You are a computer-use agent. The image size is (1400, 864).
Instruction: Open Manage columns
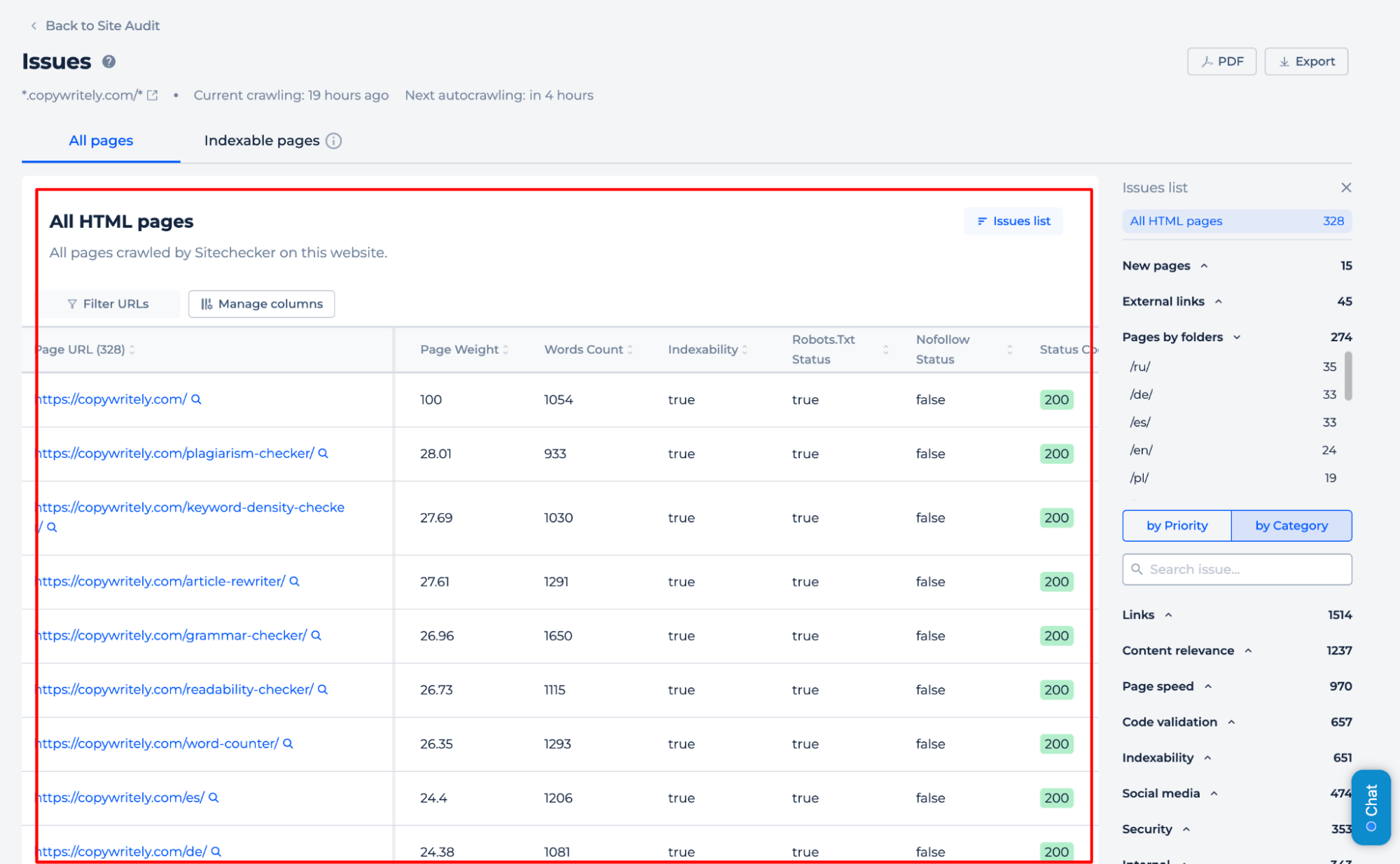[x=261, y=304]
